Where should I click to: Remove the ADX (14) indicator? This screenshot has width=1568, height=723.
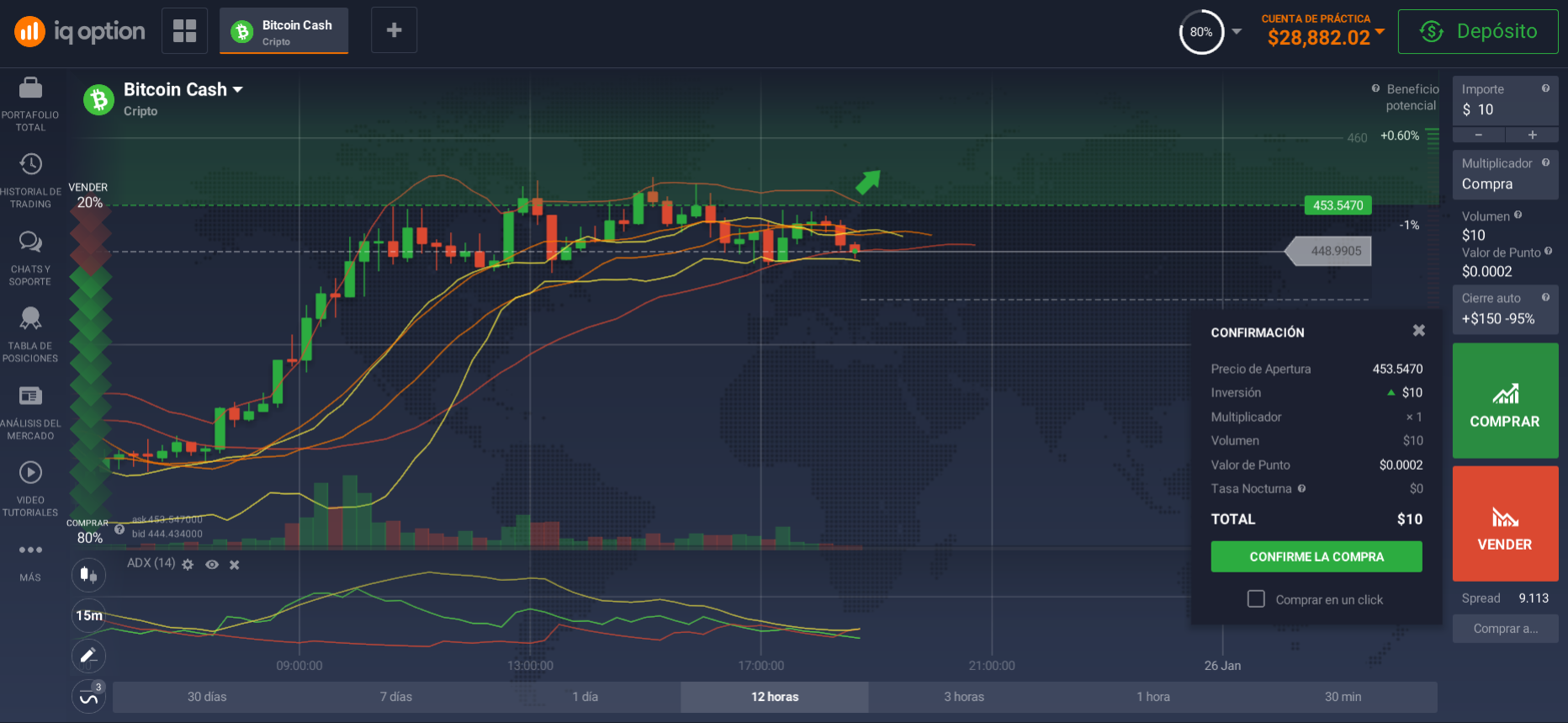click(x=235, y=565)
